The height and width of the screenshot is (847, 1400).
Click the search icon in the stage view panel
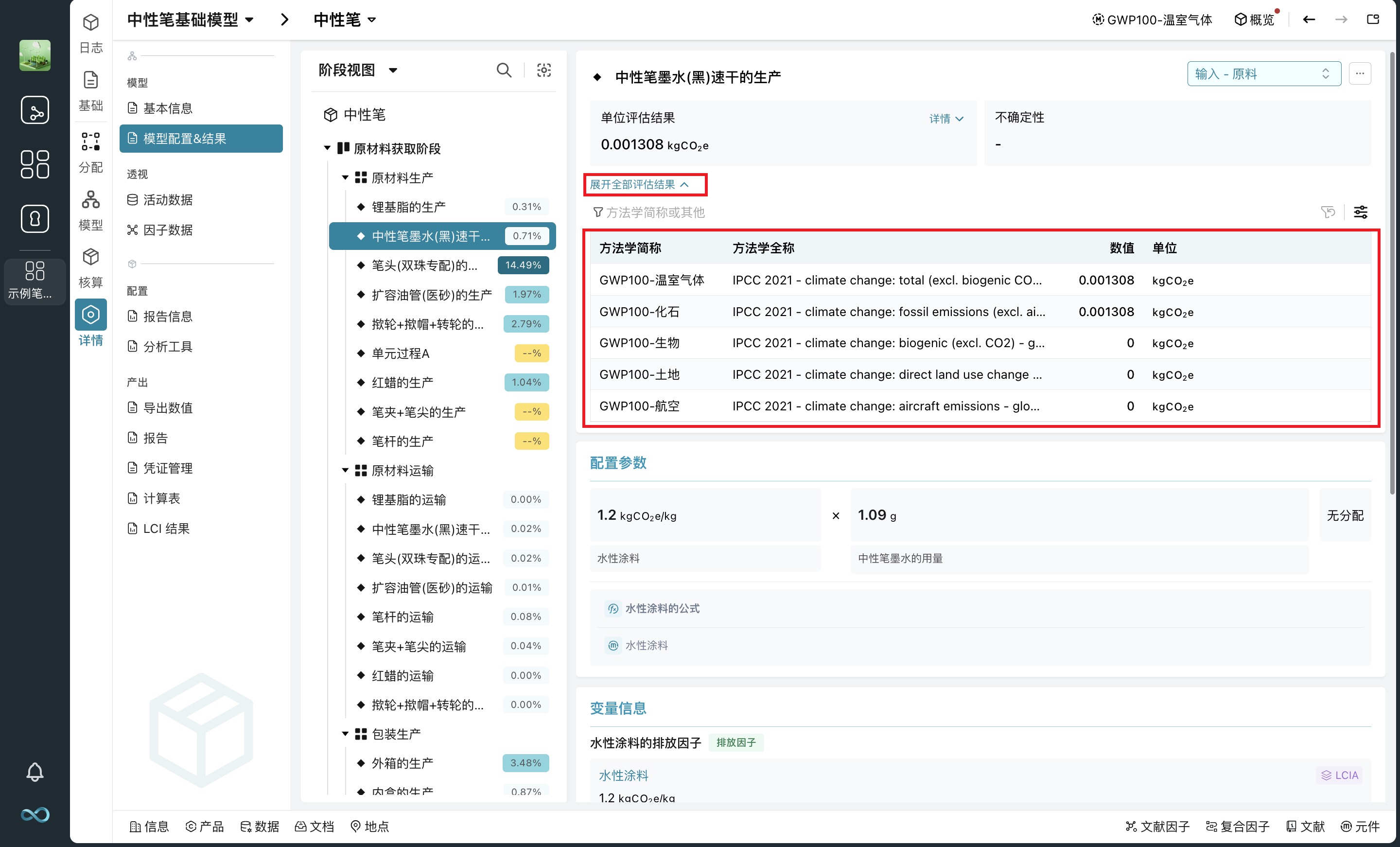[x=504, y=70]
